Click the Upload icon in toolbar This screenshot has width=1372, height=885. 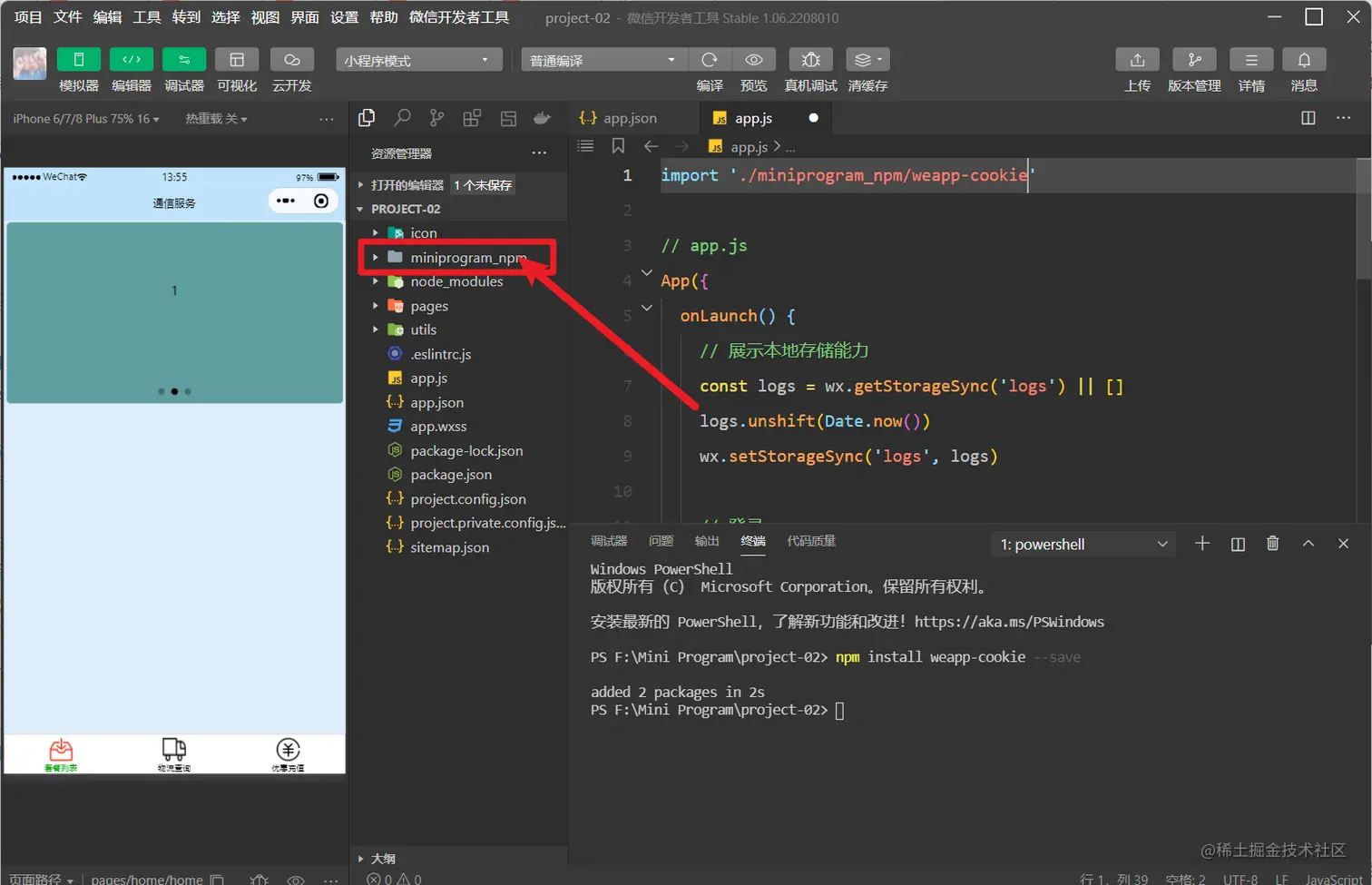click(1137, 60)
